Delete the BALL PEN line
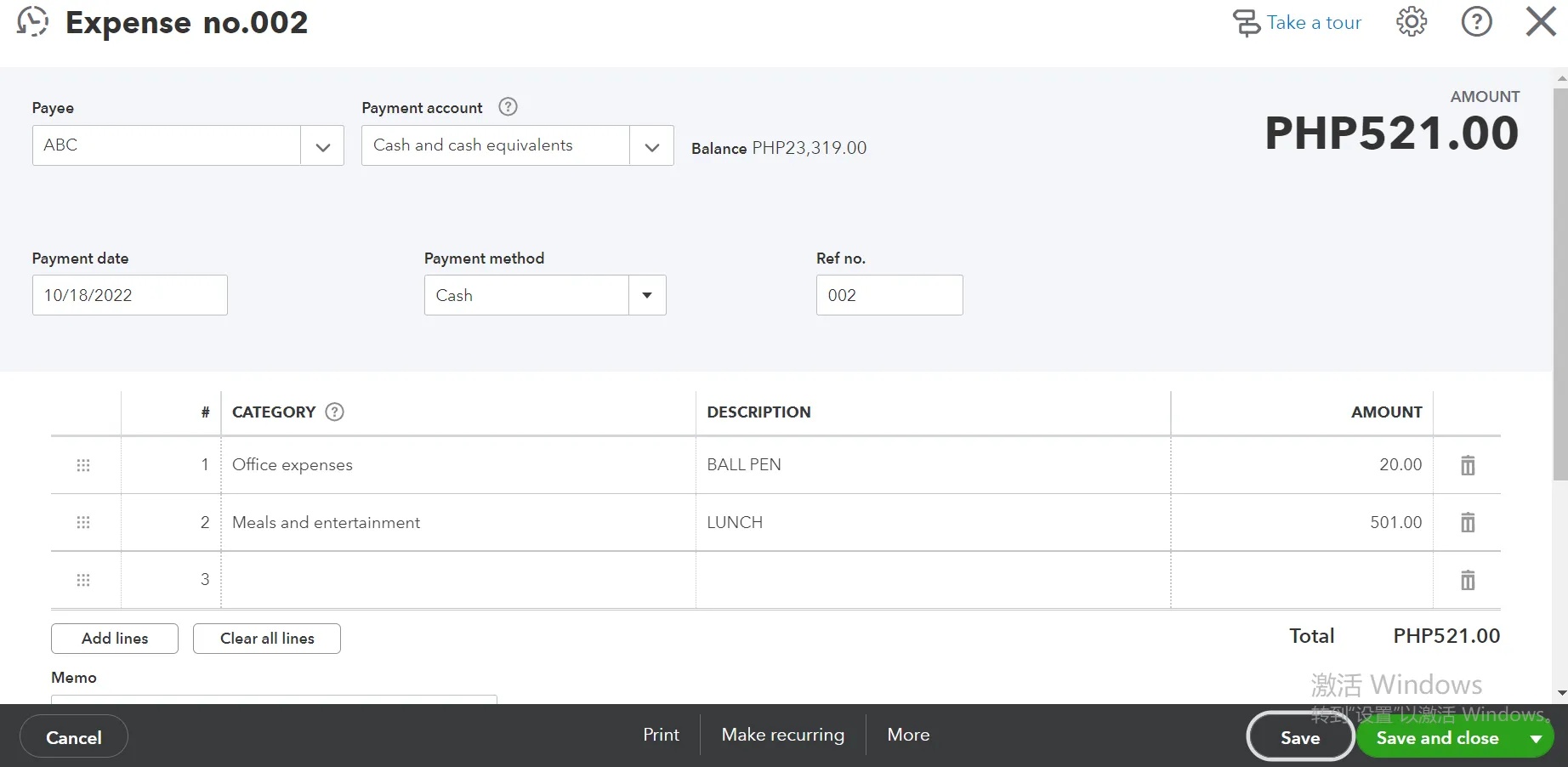The height and width of the screenshot is (767, 1568). 1468,465
